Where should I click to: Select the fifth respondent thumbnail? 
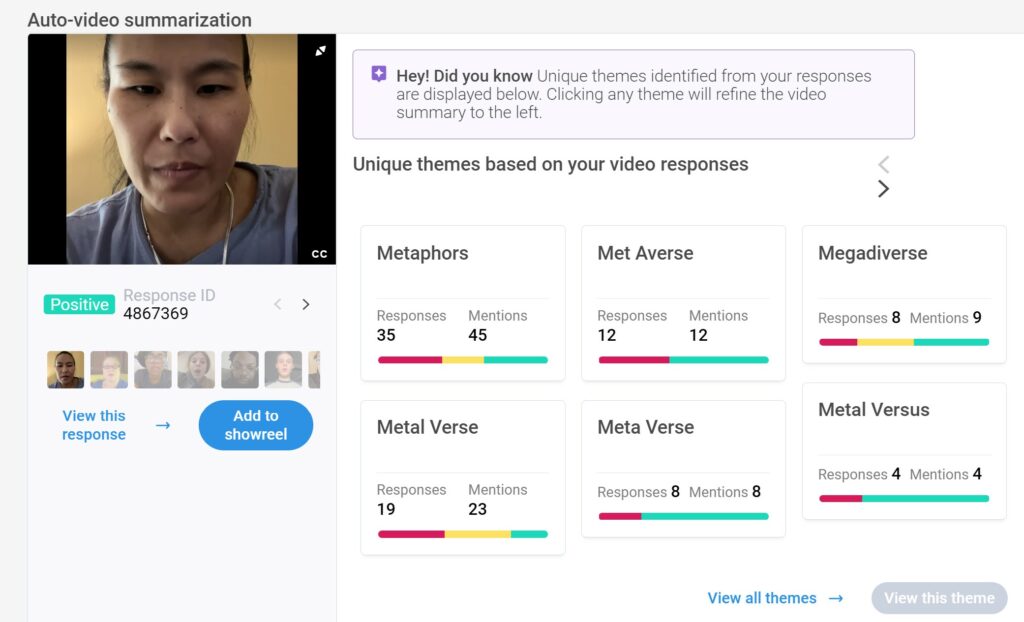point(240,370)
